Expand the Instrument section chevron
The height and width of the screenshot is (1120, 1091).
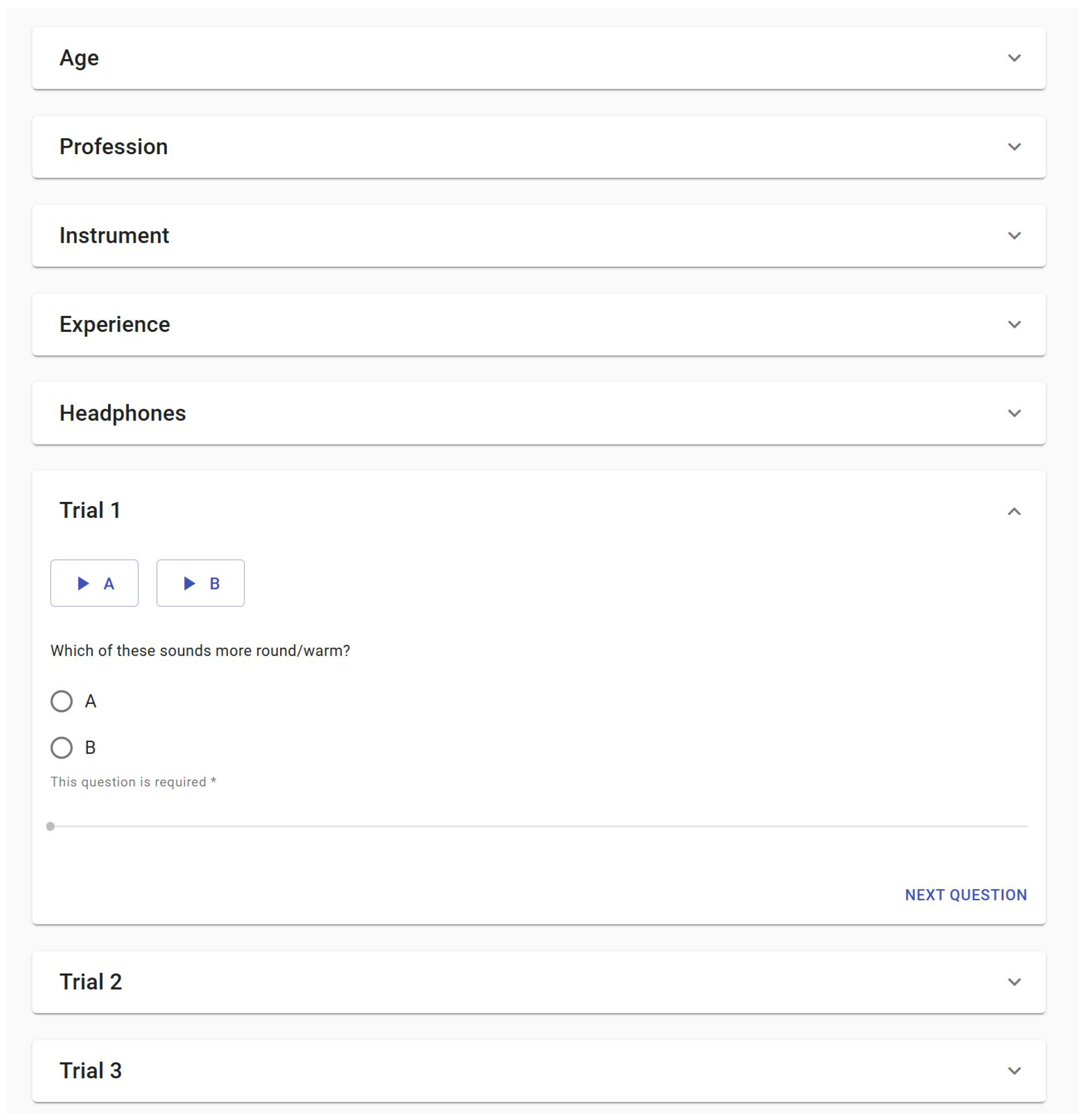(1014, 236)
